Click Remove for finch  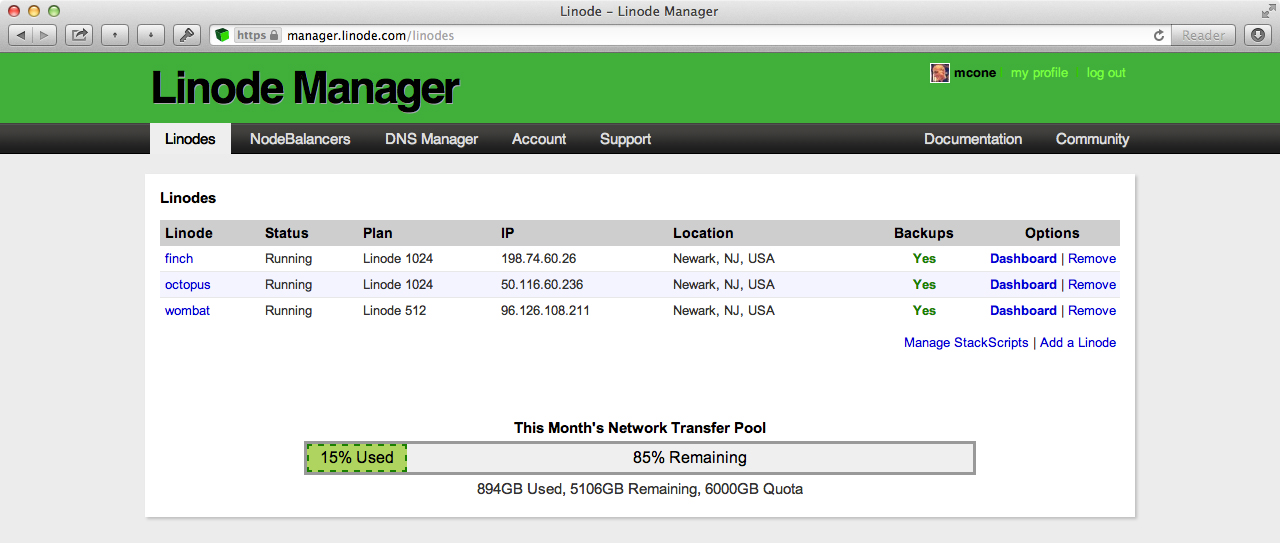[x=1092, y=259]
